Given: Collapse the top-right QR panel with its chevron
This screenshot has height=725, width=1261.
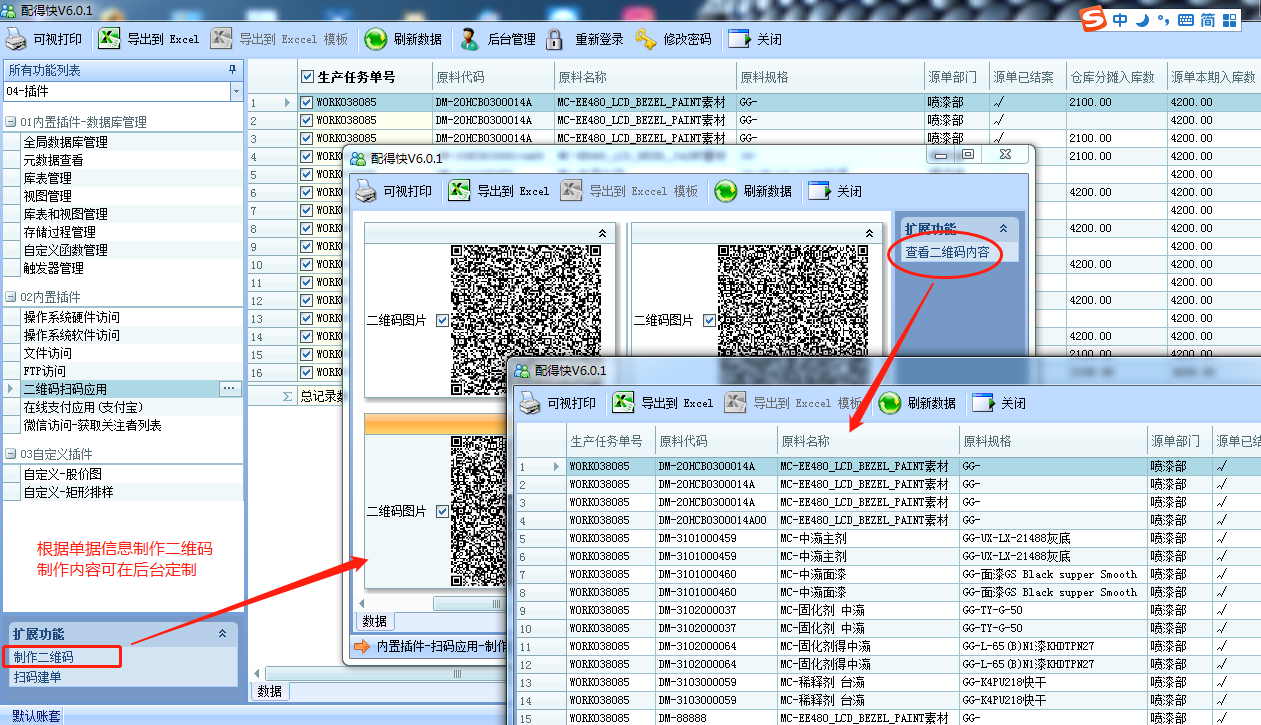Looking at the screenshot, I should pos(870,233).
